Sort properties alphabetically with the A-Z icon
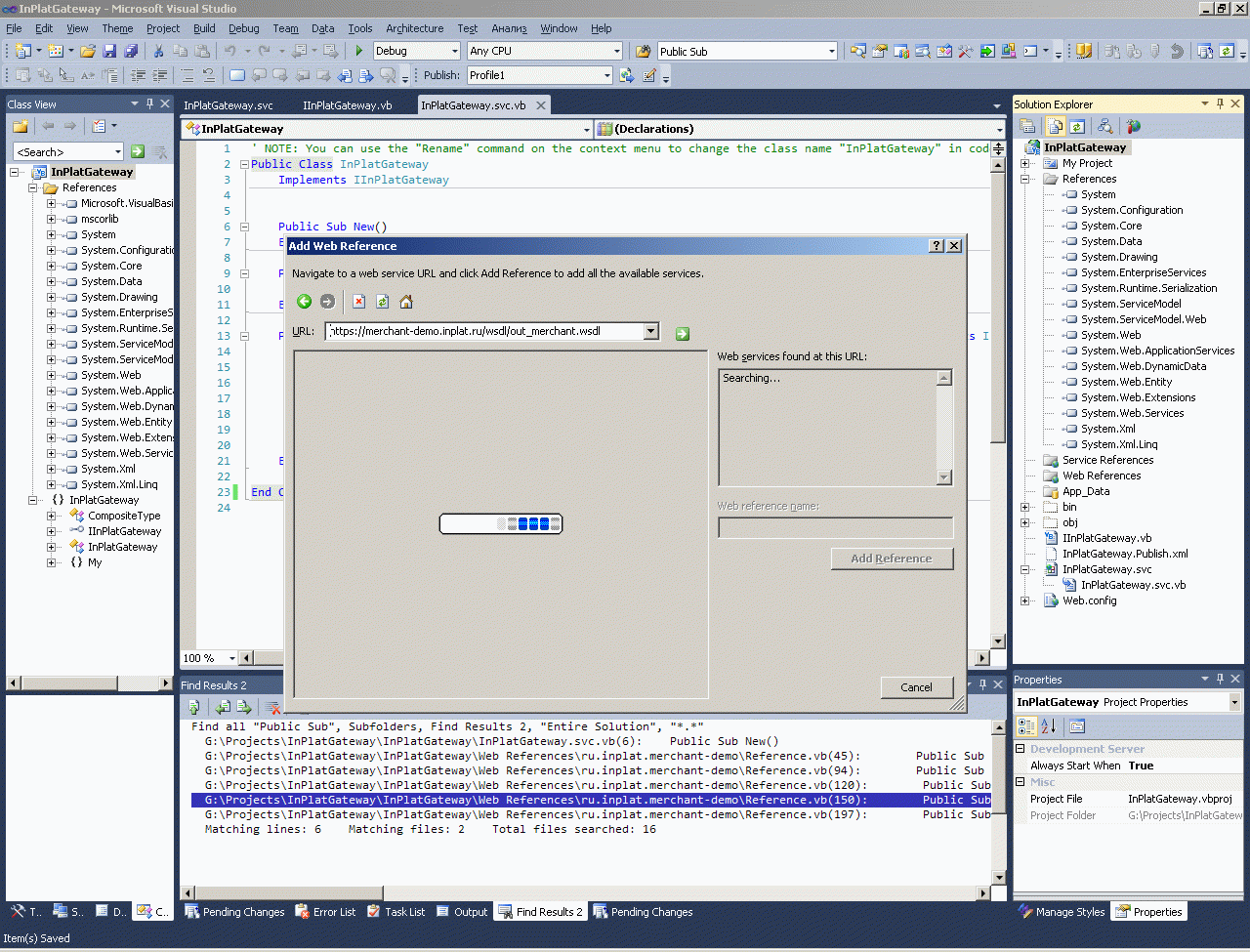1250x952 pixels. pos(1049,725)
